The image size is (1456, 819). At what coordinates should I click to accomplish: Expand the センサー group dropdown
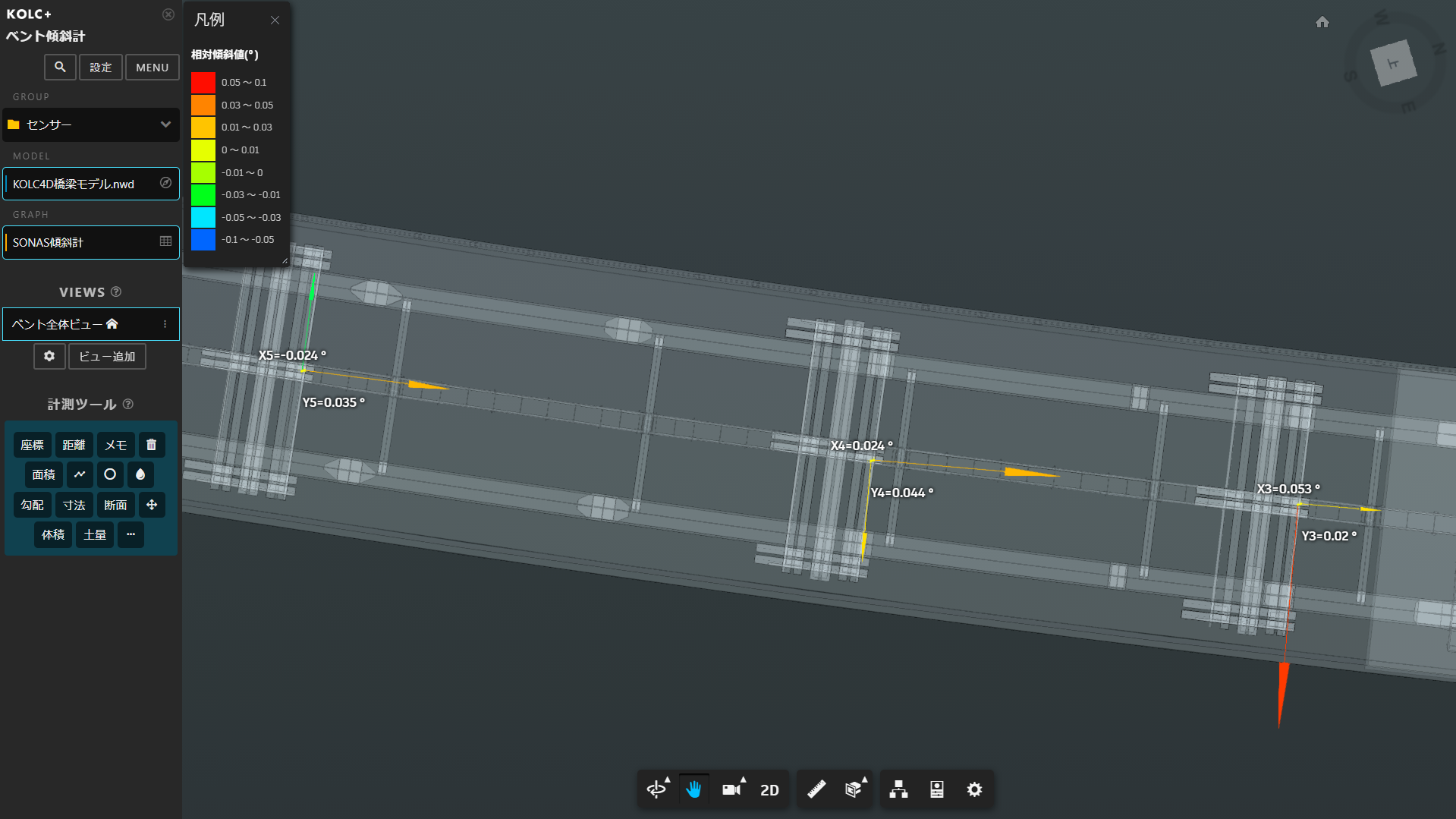pyautogui.click(x=165, y=124)
